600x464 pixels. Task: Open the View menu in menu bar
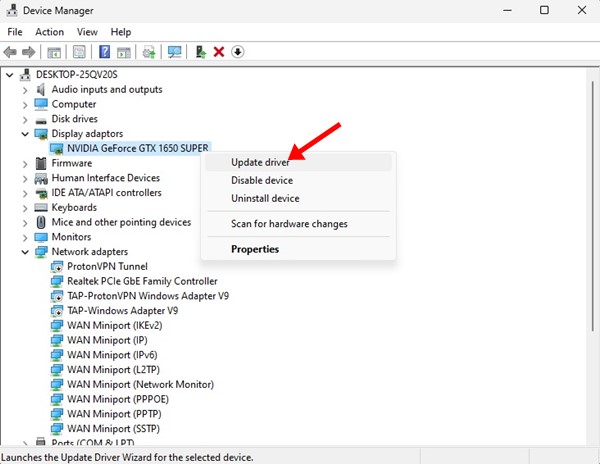click(x=86, y=32)
